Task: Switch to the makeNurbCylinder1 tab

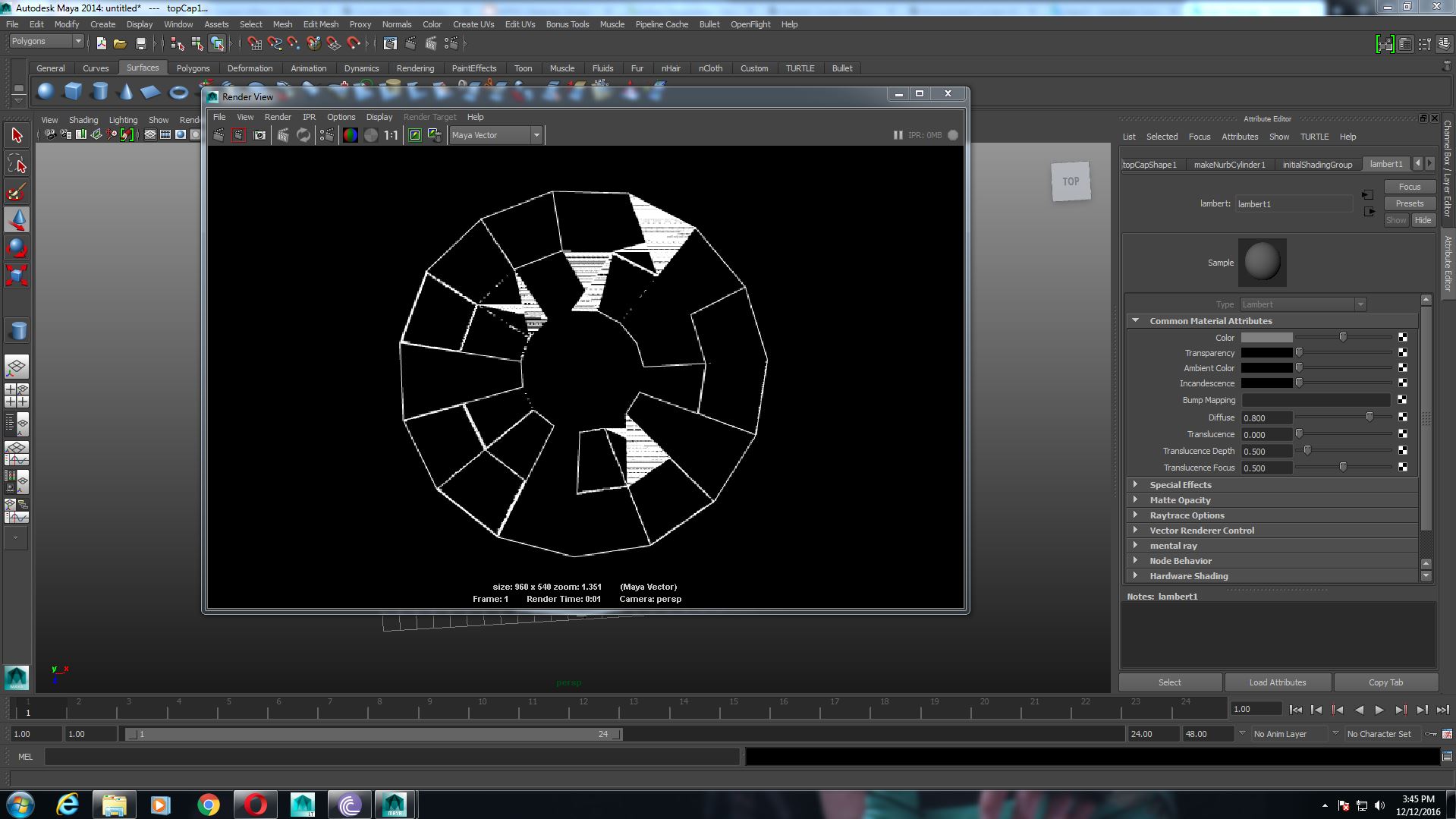Action: (1230, 164)
